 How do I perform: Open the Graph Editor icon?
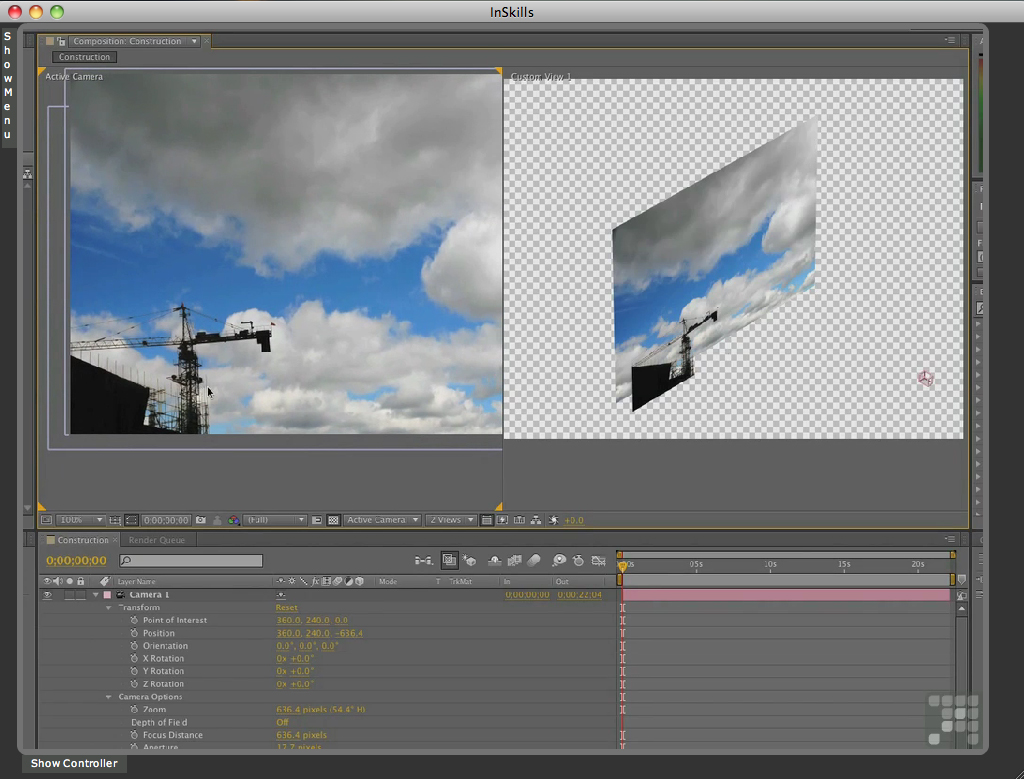pyautogui.click(x=598, y=560)
